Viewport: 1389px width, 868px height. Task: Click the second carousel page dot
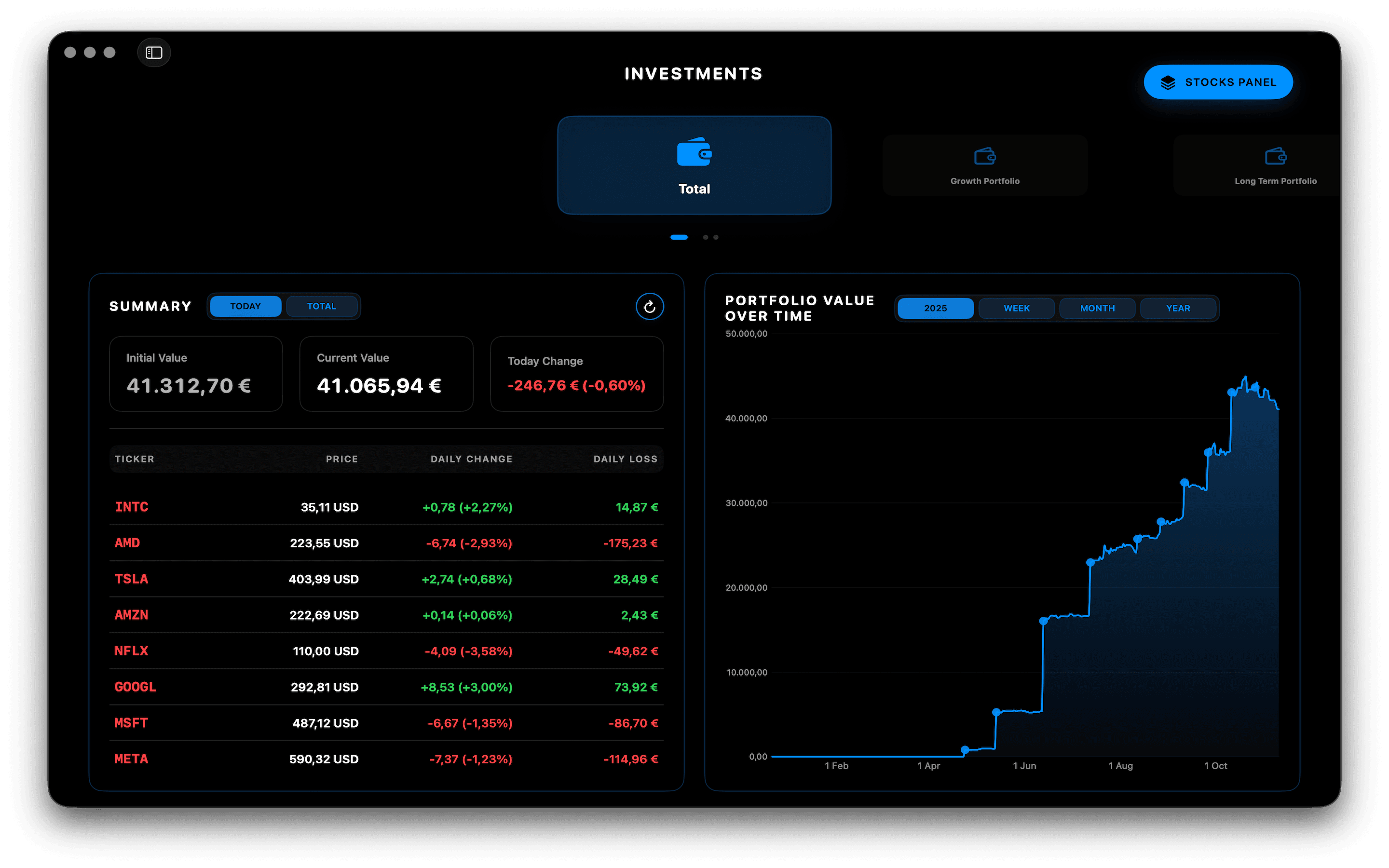pos(706,237)
